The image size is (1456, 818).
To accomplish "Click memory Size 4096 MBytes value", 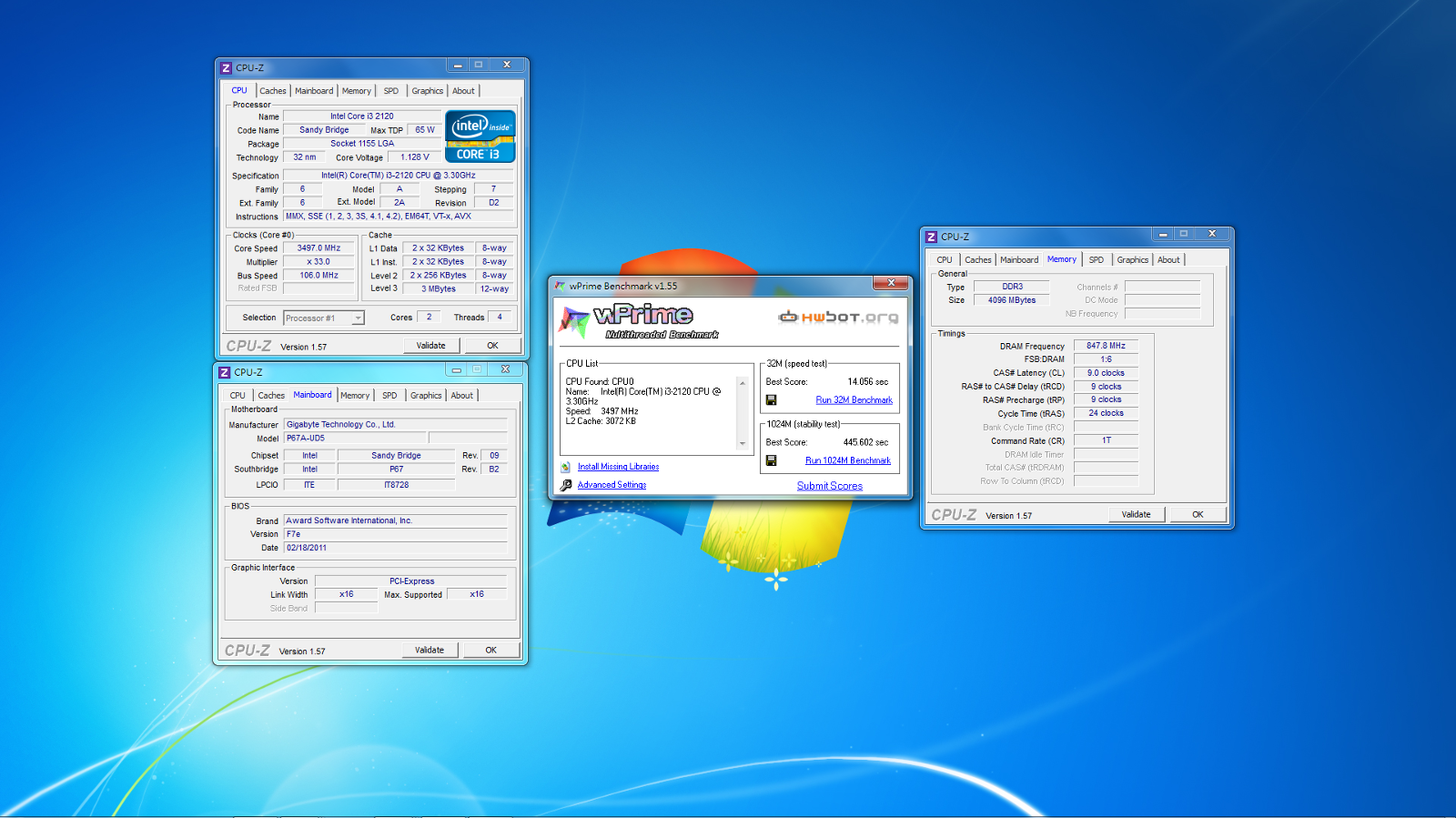I will pyautogui.click(x=1012, y=300).
